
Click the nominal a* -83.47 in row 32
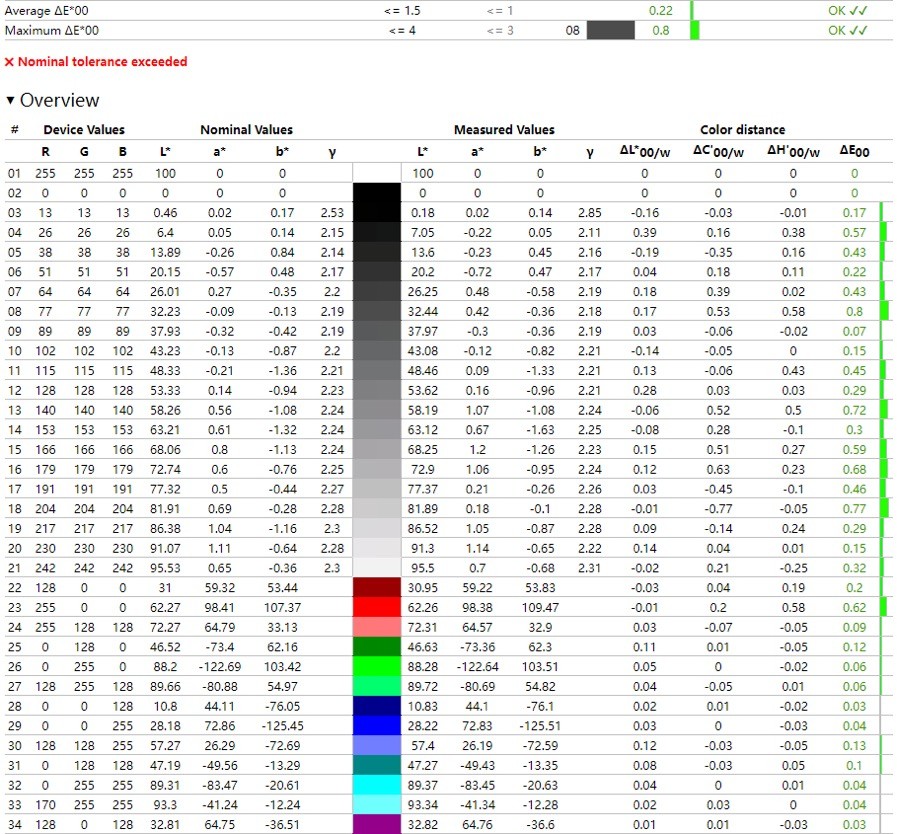coord(220,785)
